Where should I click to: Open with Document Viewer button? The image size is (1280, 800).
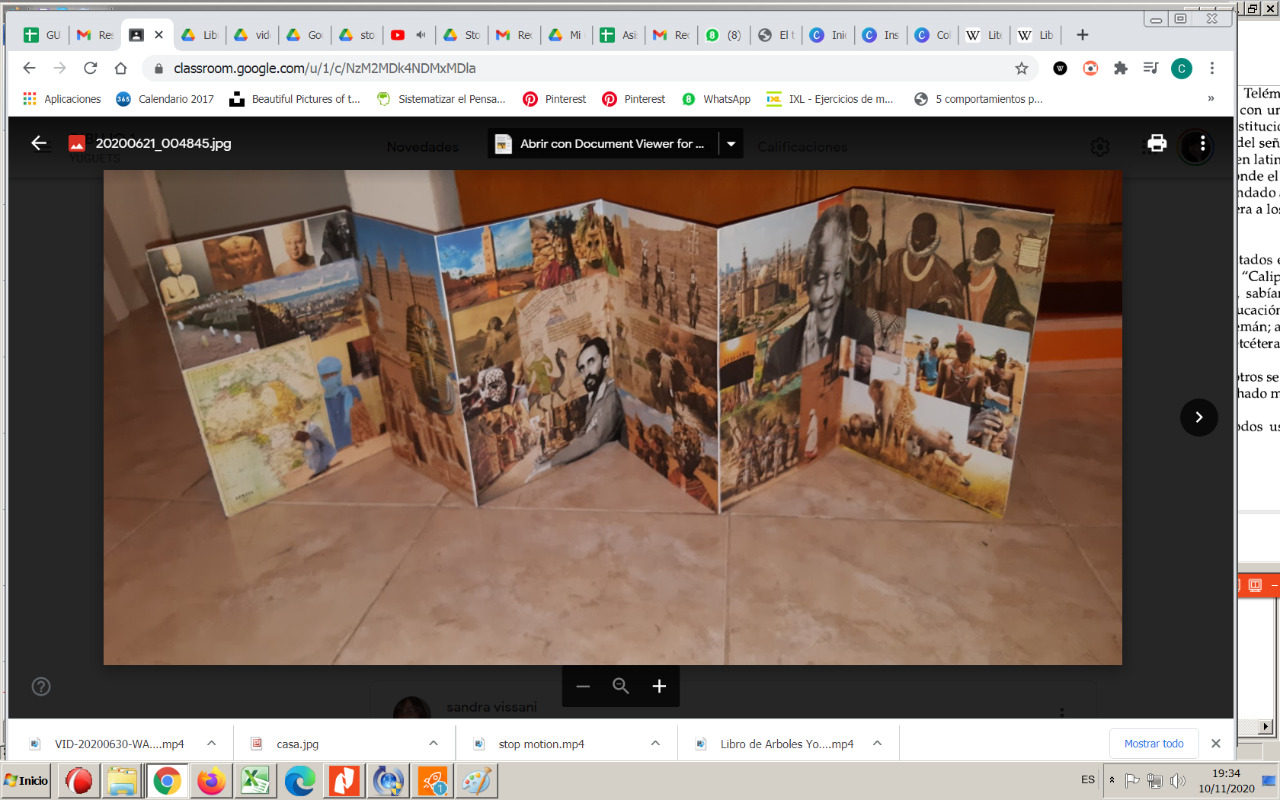click(x=602, y=144)
